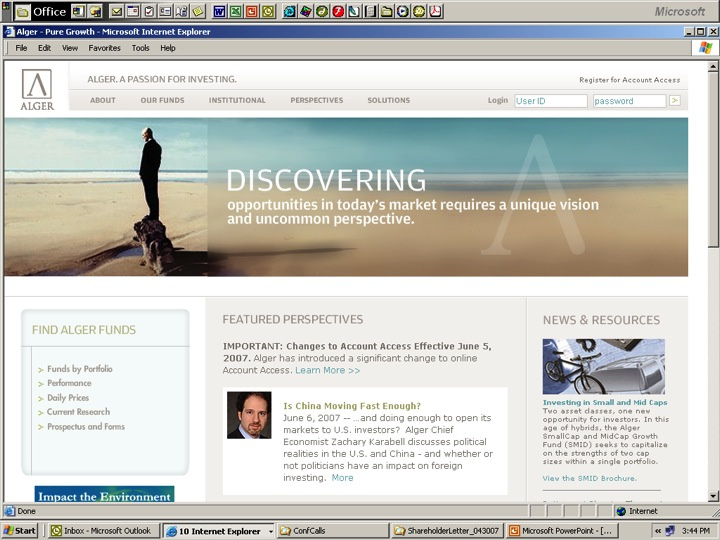
Task: Open the Current Research link
Action: pos(78,412)
